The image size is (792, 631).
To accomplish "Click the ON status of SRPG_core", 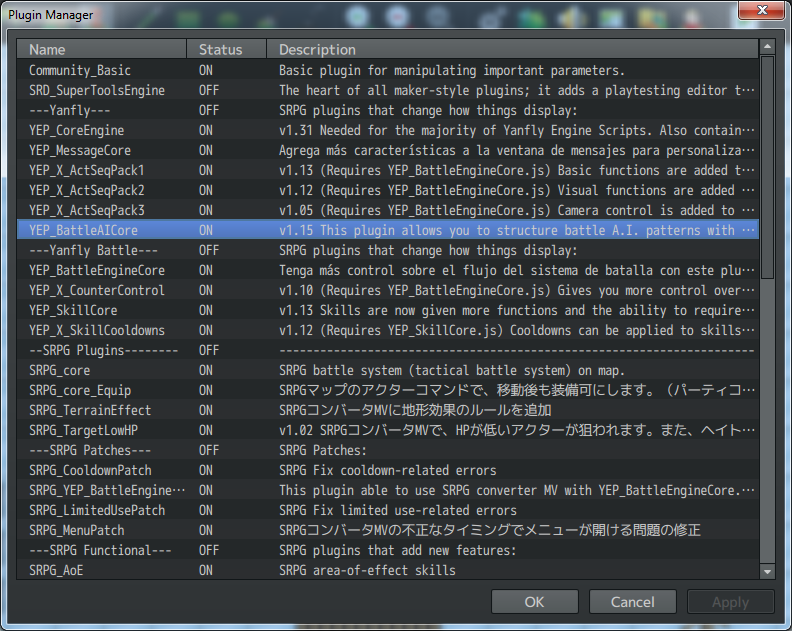I will (x=206, y=370).
